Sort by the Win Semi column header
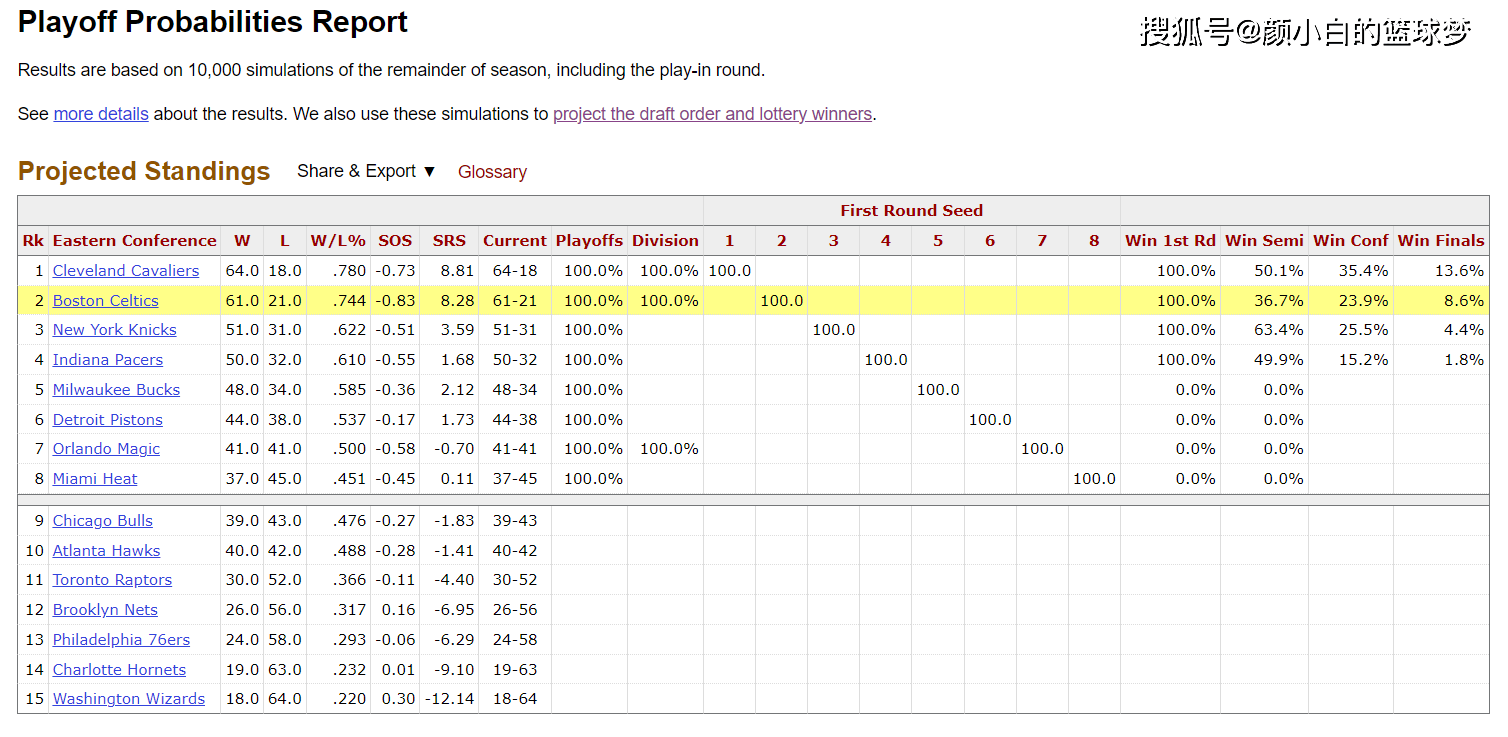Screen dimensions: 1508x737 [1264, 240]
